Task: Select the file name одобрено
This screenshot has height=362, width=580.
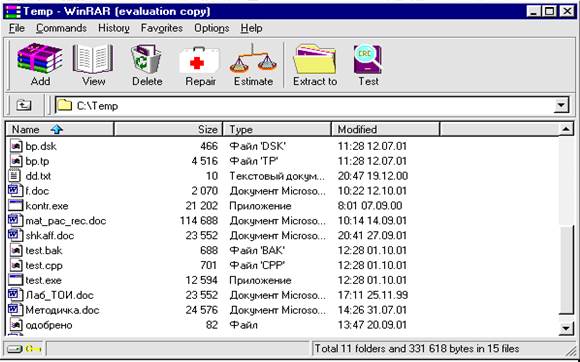Action: 49,325
